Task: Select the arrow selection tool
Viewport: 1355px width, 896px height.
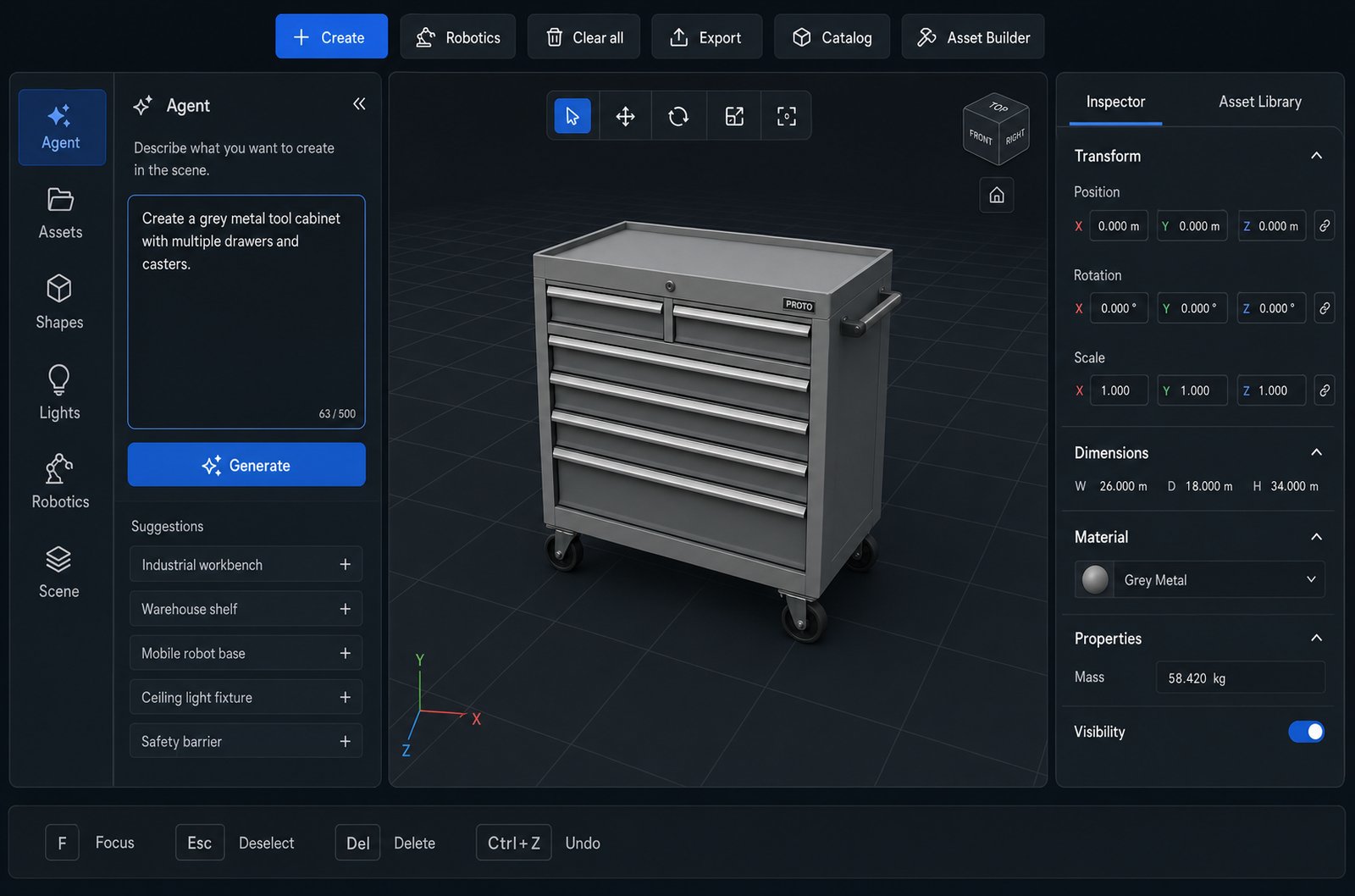Action: point(572,116)
